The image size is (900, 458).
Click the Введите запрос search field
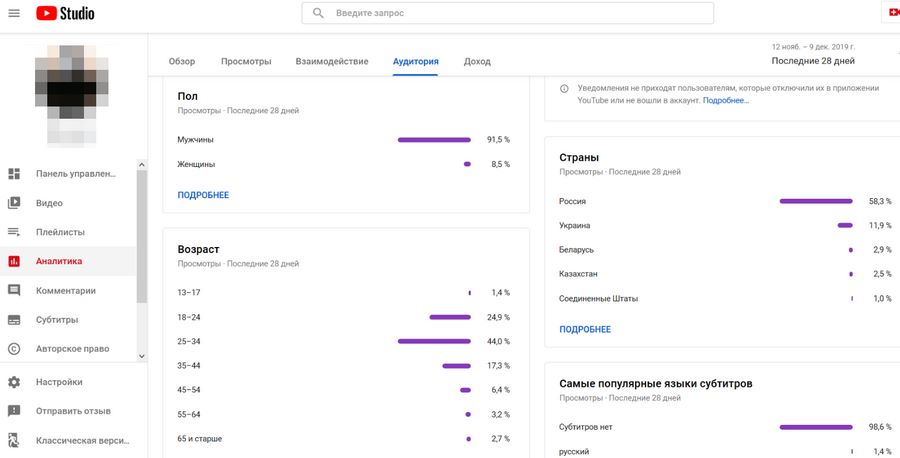(507, 13)
